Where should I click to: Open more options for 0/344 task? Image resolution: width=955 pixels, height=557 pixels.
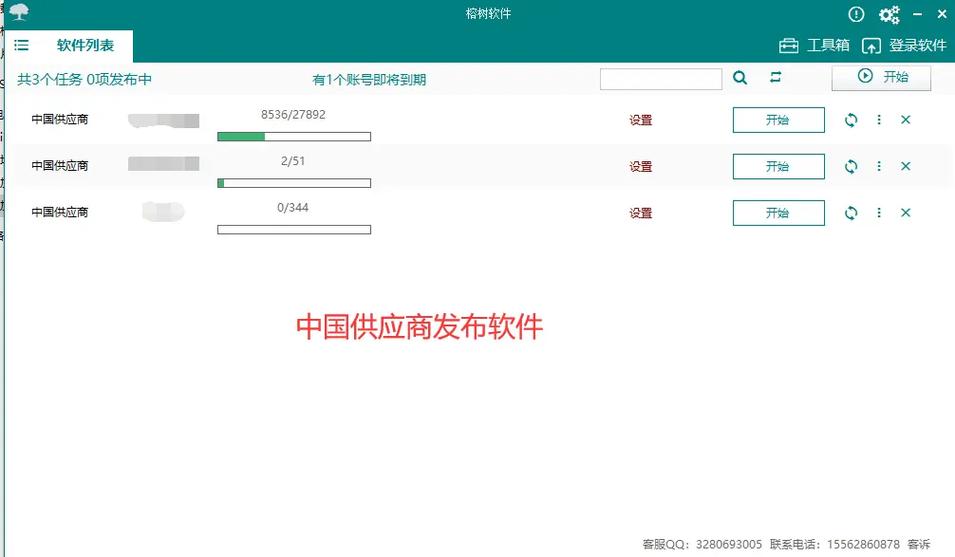[x=879, y=212]
